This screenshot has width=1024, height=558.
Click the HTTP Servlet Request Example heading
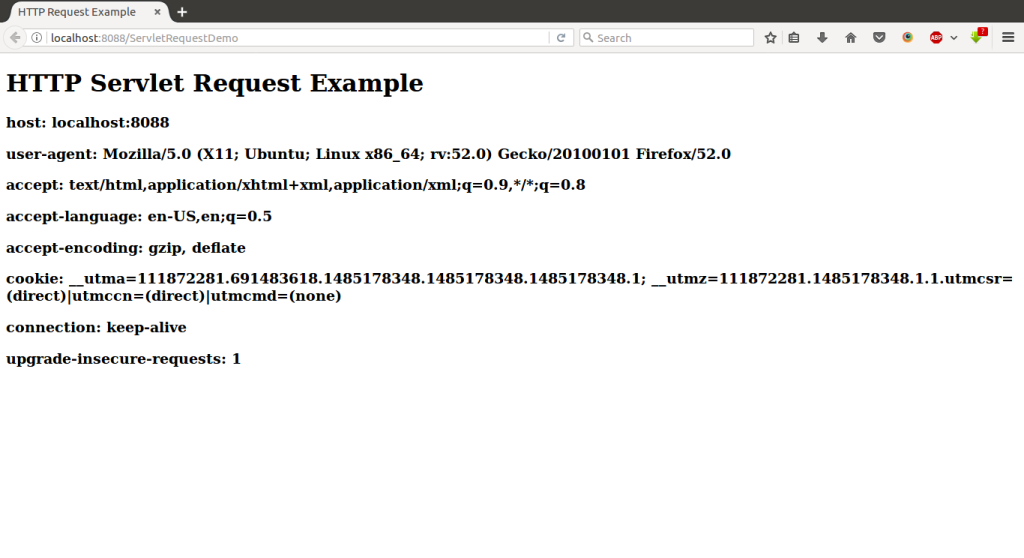click(215, 84)
